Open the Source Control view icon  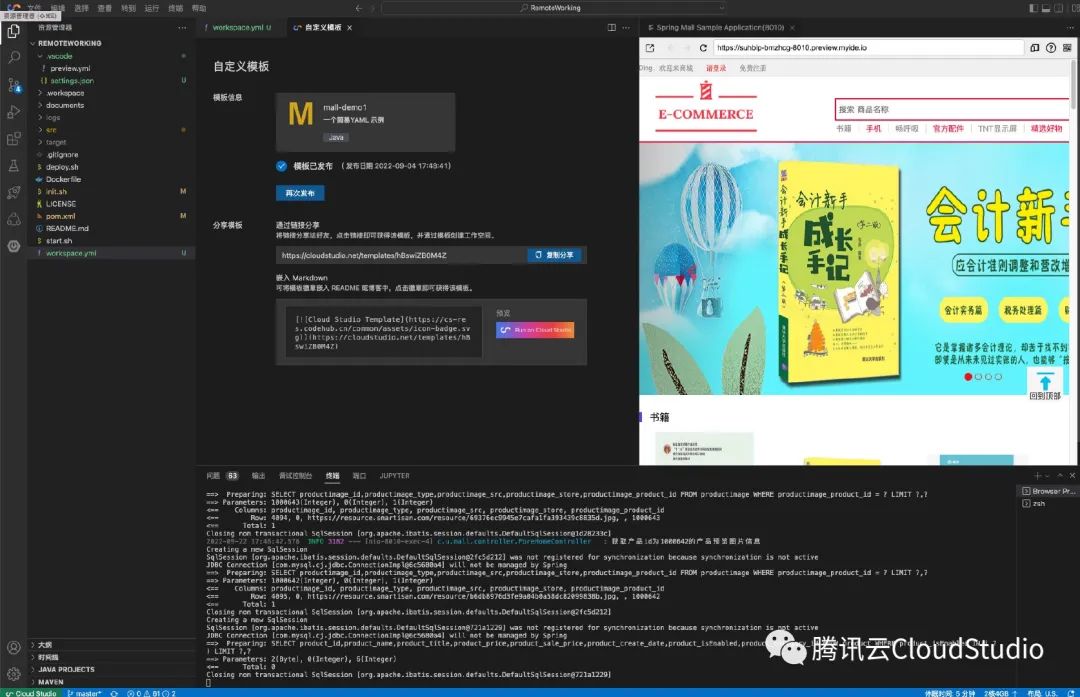pyautogui.click(x=13, y=85)
